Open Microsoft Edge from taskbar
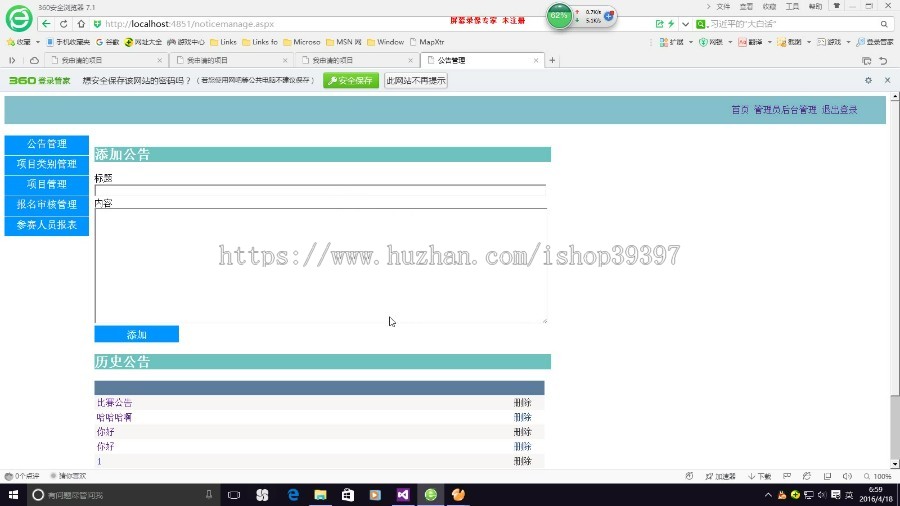900x506 pixels. tap(293, 495)
